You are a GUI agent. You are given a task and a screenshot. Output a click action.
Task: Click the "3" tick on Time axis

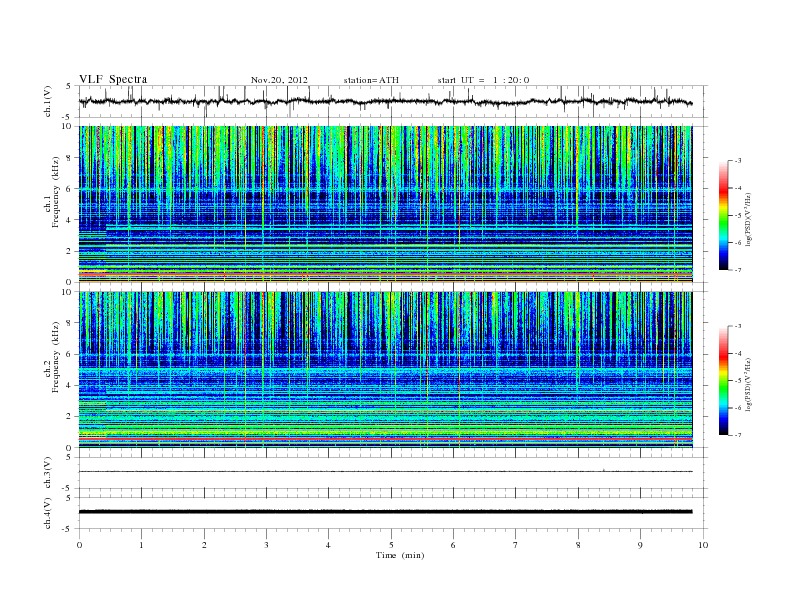(x=267, y=545)
